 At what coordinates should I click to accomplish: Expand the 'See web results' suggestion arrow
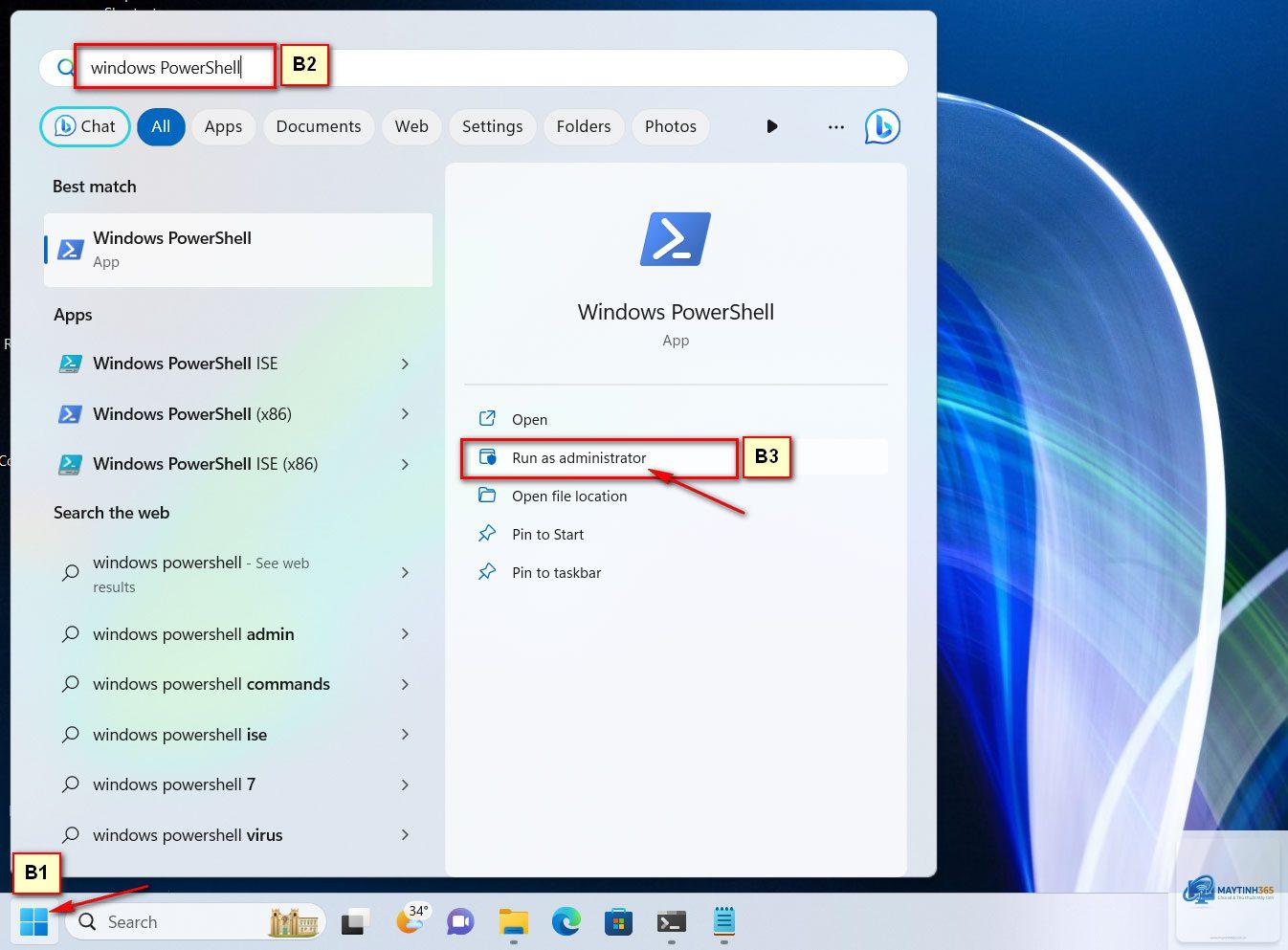(405, 572)
